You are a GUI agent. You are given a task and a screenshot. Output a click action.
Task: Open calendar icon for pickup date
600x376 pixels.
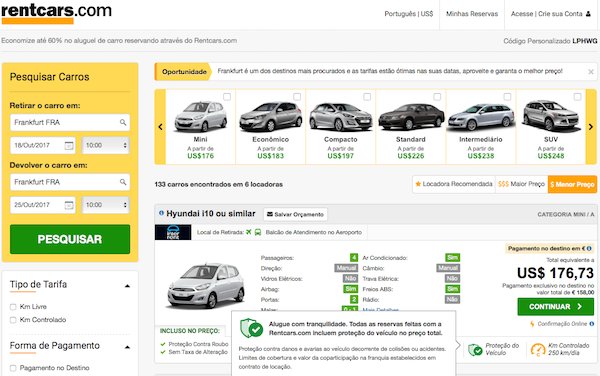[69, 146]
